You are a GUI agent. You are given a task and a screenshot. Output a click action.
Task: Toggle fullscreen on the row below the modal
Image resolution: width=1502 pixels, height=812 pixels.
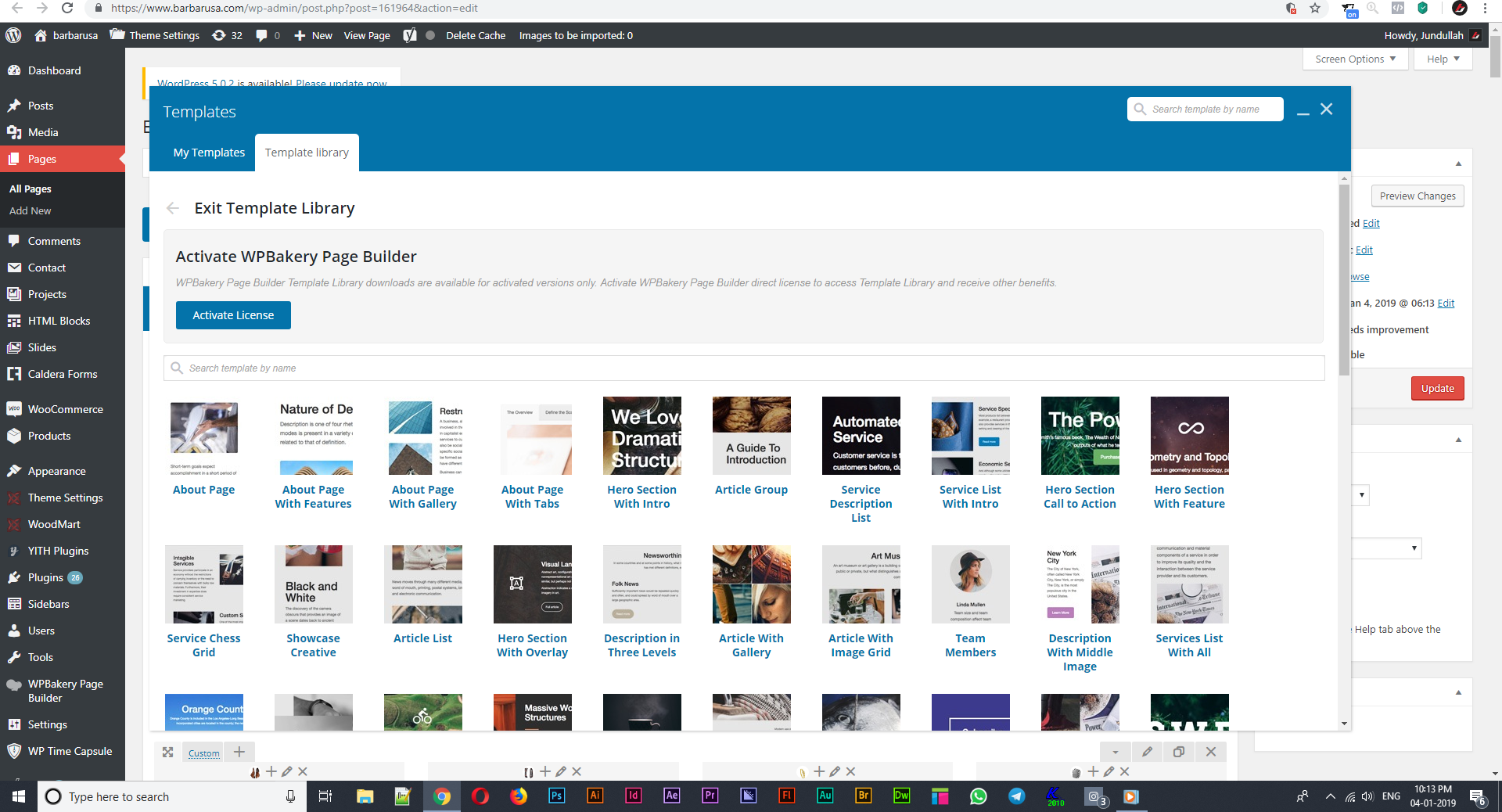pos(167,753)
